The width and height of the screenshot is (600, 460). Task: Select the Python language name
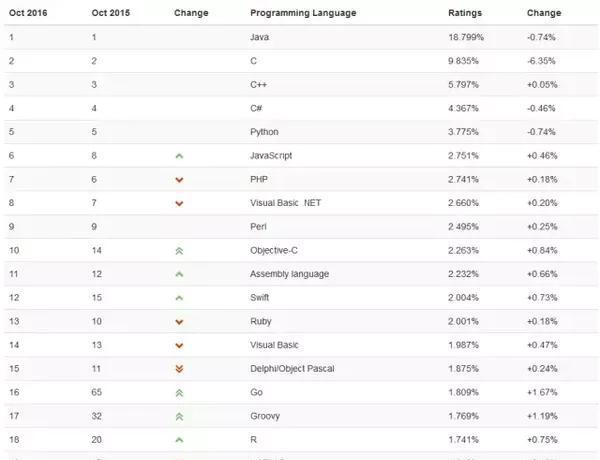pos(265,132)
